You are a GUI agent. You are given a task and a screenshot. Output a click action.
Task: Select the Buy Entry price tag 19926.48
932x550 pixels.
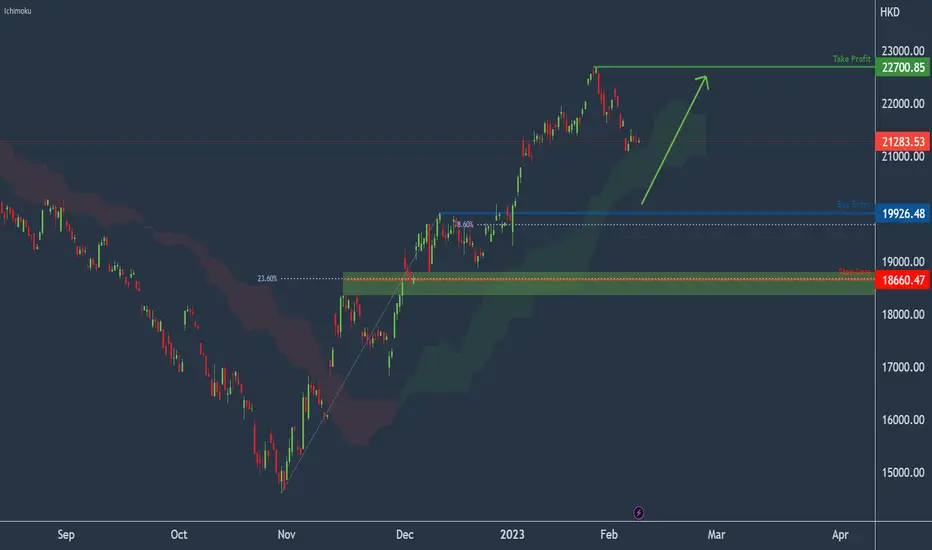903,213
